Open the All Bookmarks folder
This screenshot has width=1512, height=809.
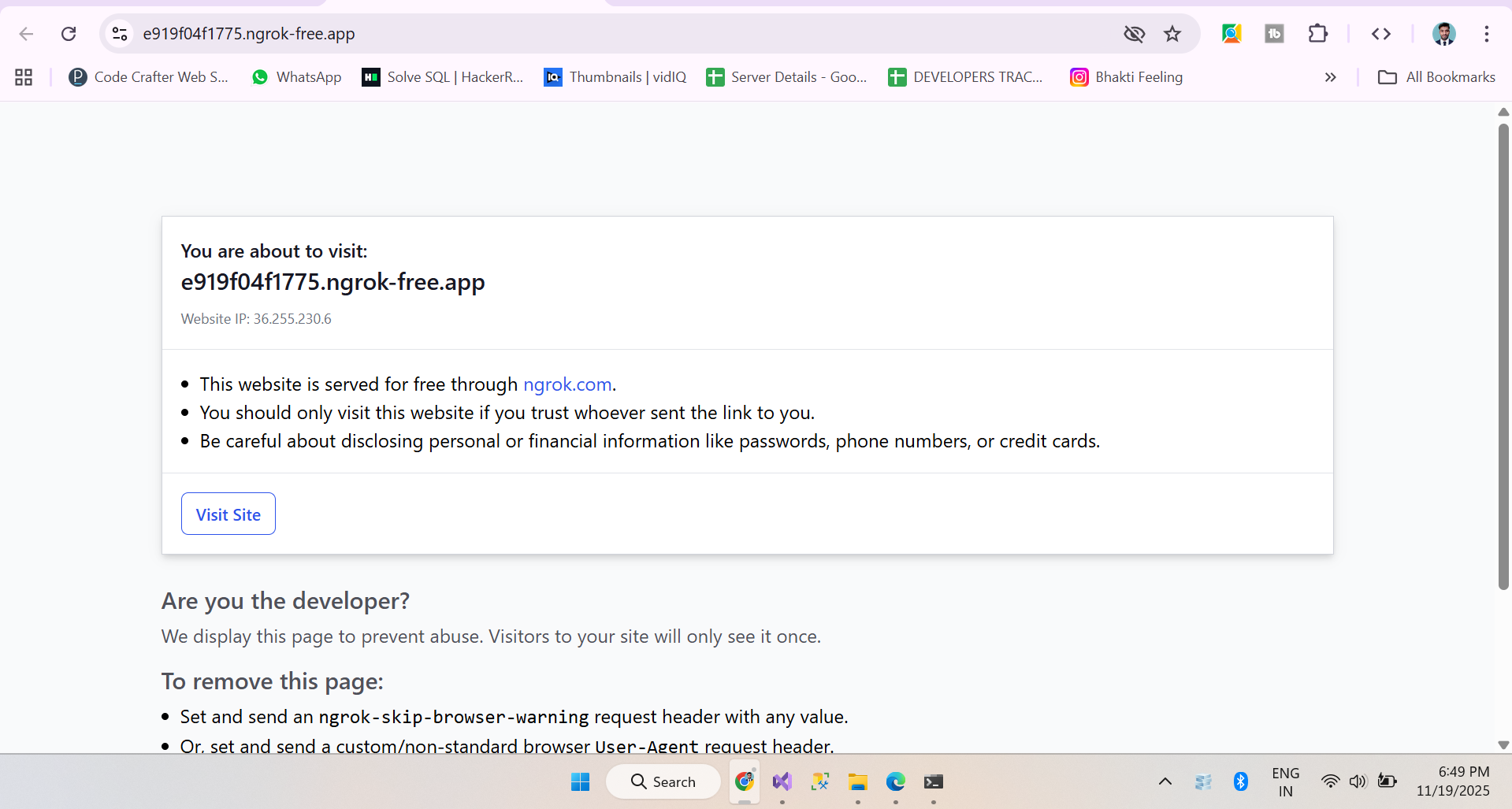tap(1436, 77)
